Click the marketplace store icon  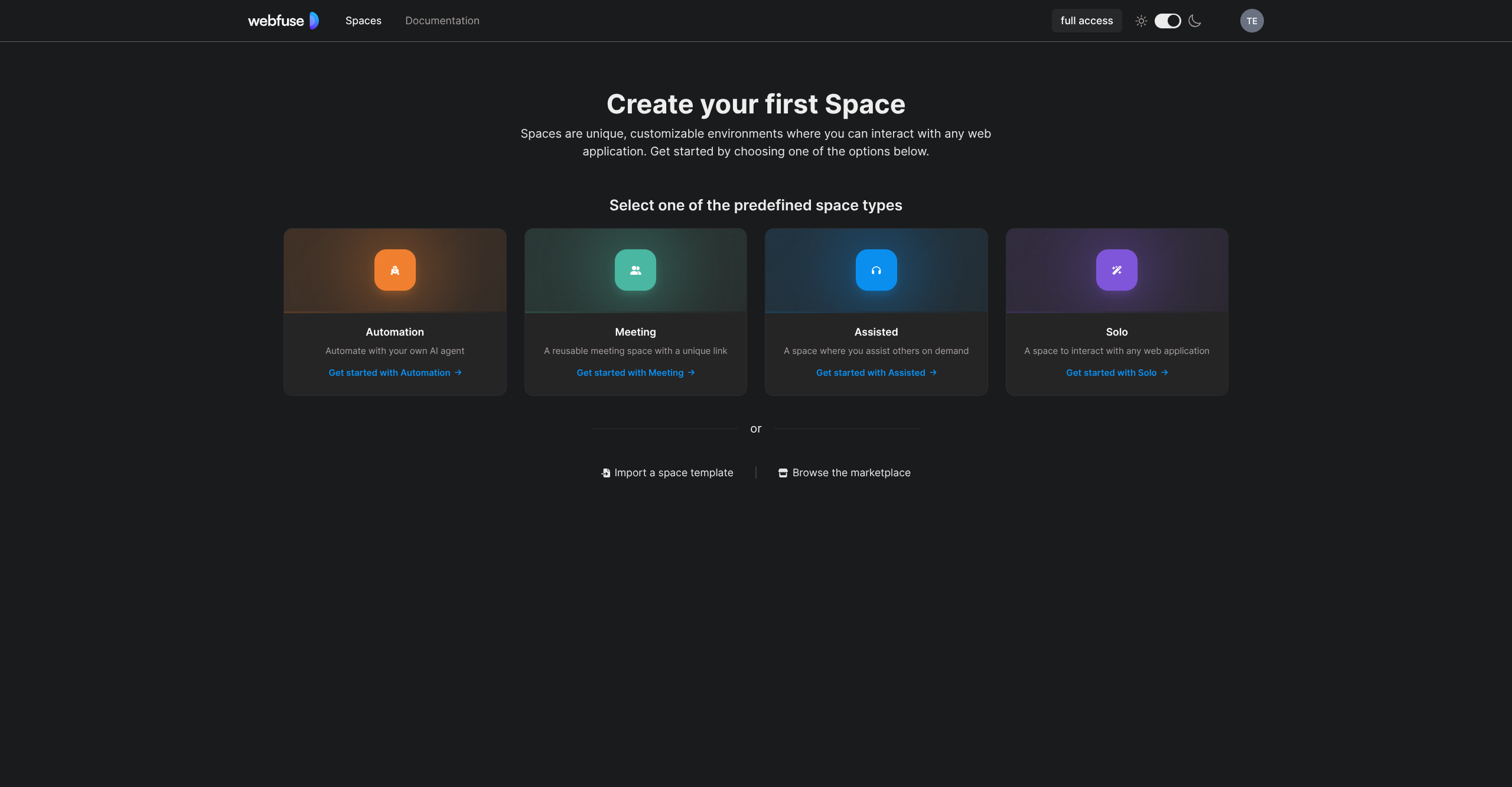click(x=783, y=473)
